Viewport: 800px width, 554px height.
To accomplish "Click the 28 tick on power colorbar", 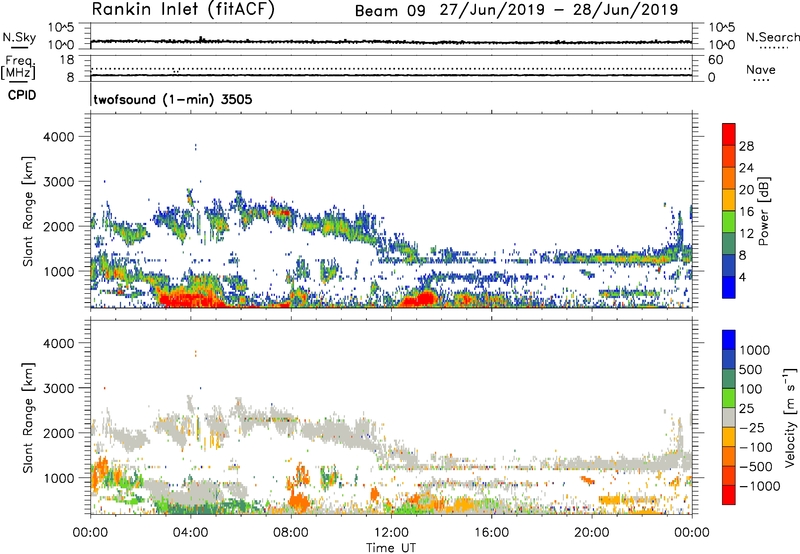I will [x=746, y=146].
